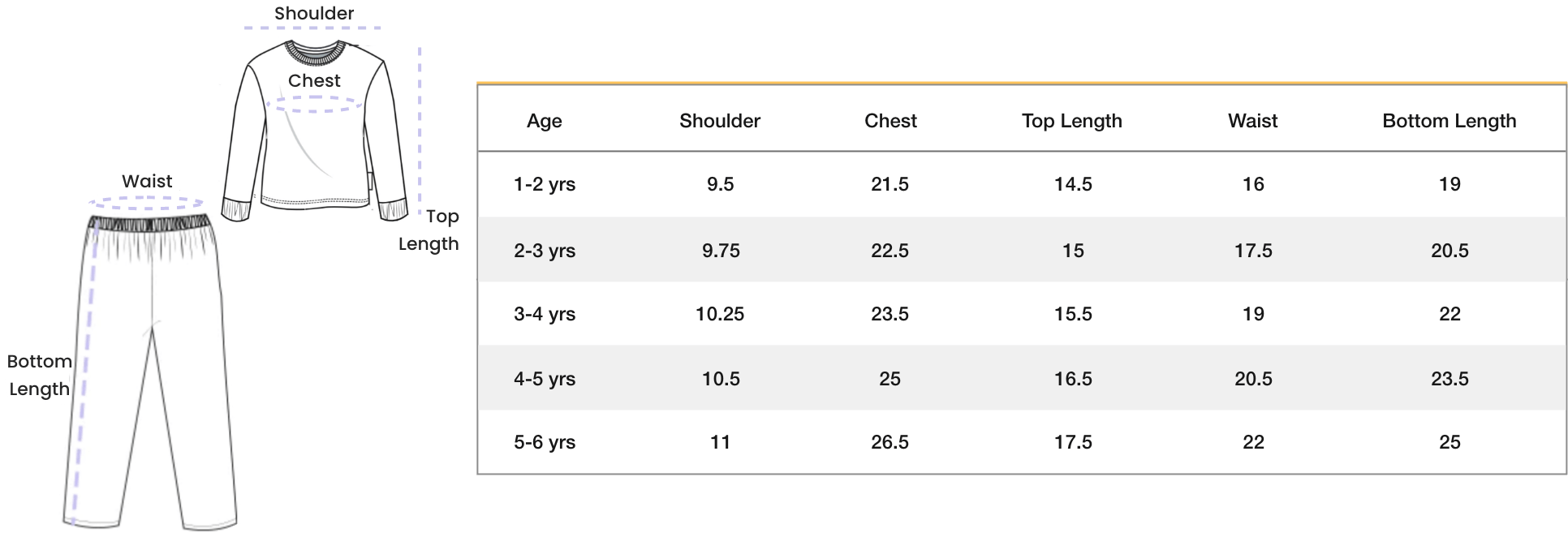Image resolution: width=1568 pixels, height=533 pixels.
Task: Click the 4-5 yrs row label
Action: coord(545,379)
